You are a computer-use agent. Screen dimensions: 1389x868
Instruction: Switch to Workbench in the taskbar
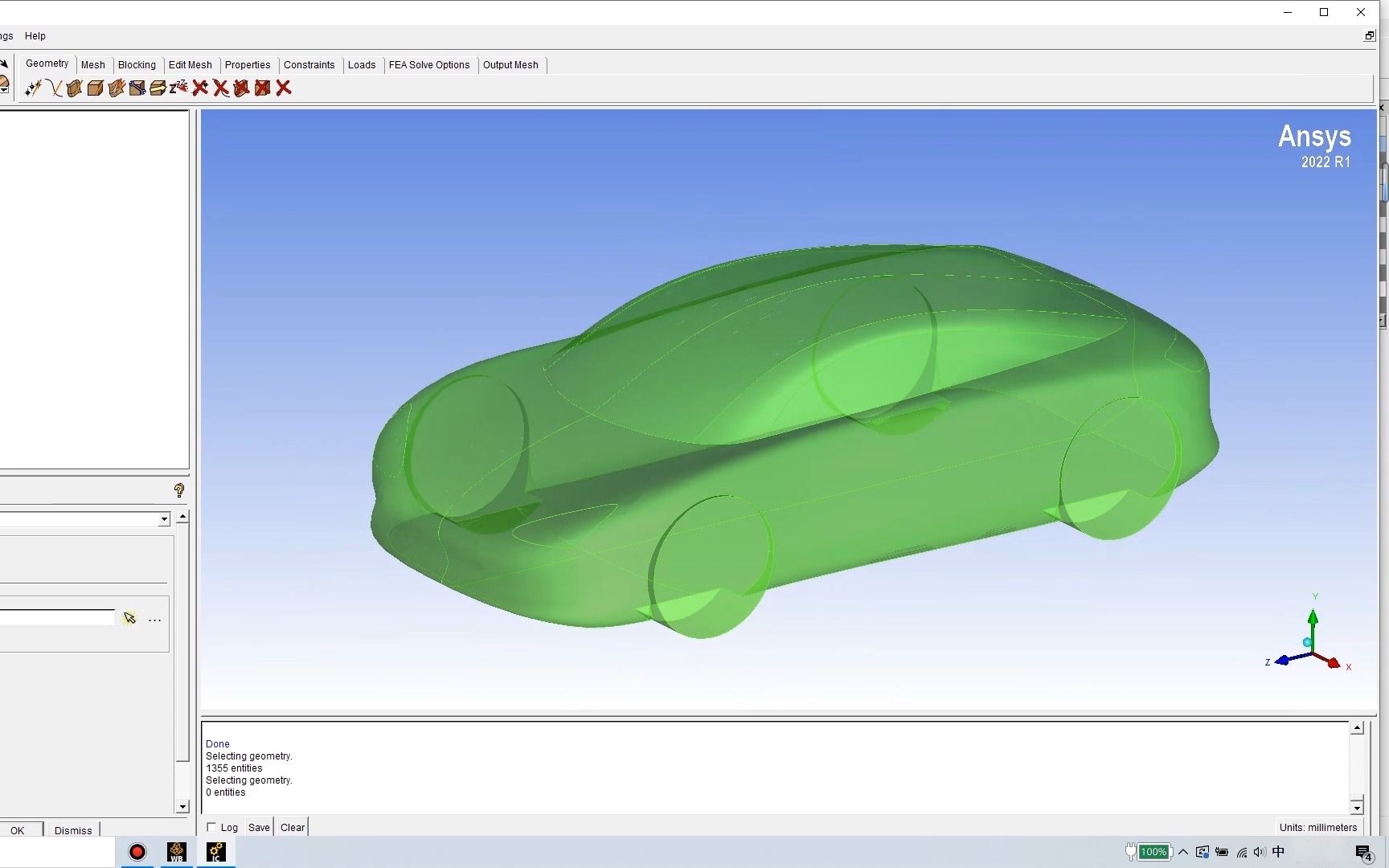click(x=177, y=852)
